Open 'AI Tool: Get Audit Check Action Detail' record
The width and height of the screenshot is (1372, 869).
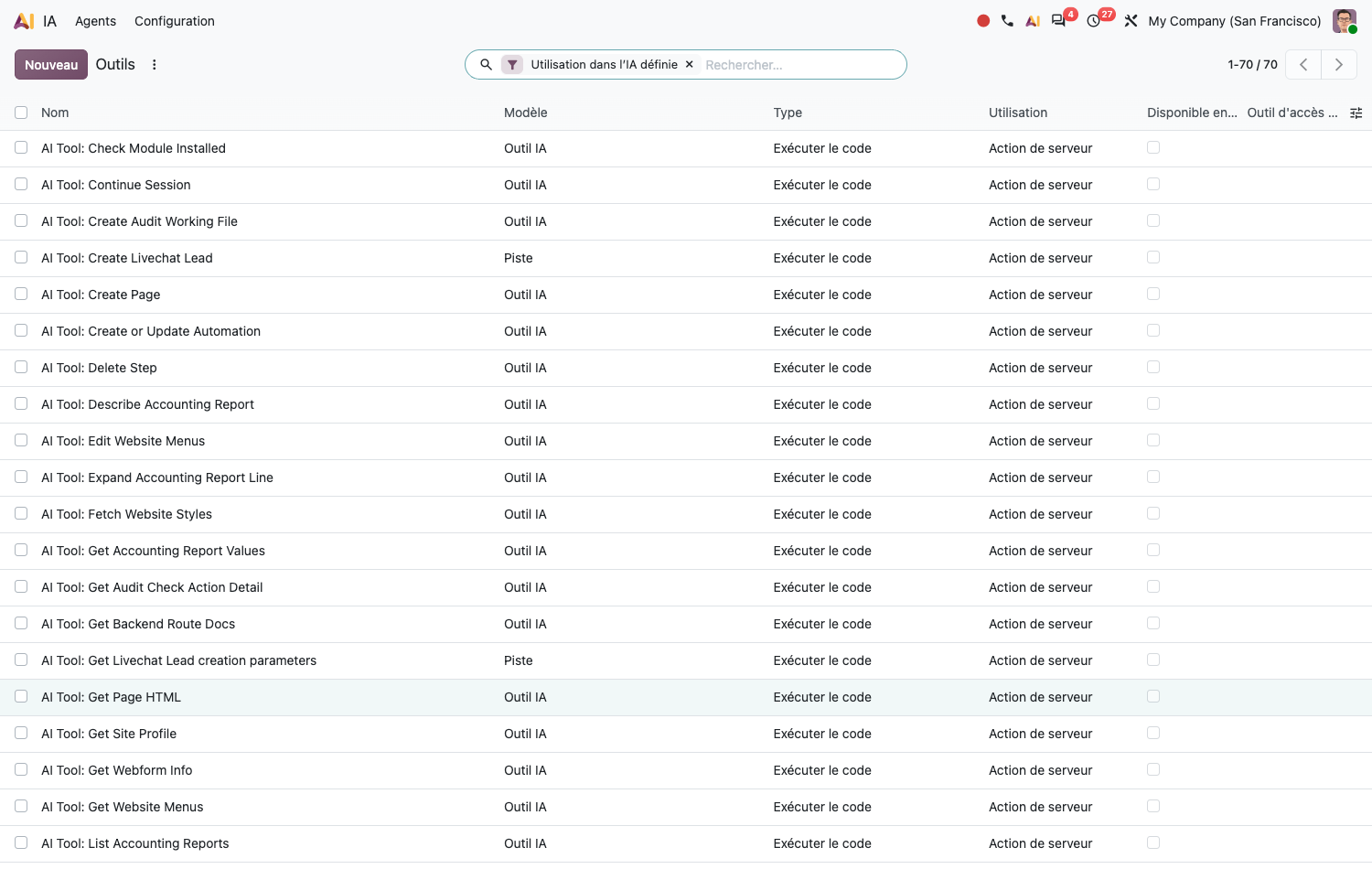point(152,587)
